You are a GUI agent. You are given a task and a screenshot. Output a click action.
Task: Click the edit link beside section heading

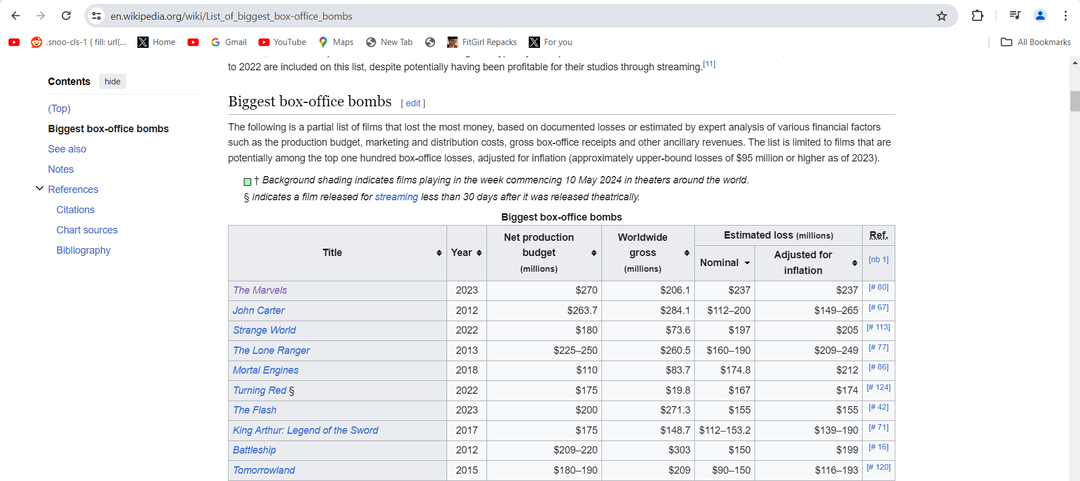(413, 103)
